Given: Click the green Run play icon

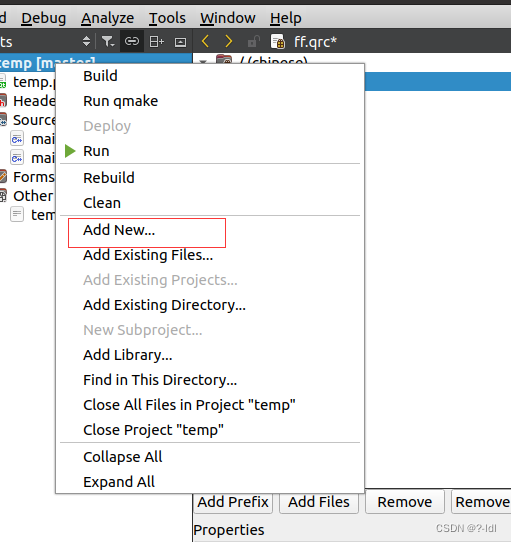Looking at the screenshot, I should [x=70, y=151].
